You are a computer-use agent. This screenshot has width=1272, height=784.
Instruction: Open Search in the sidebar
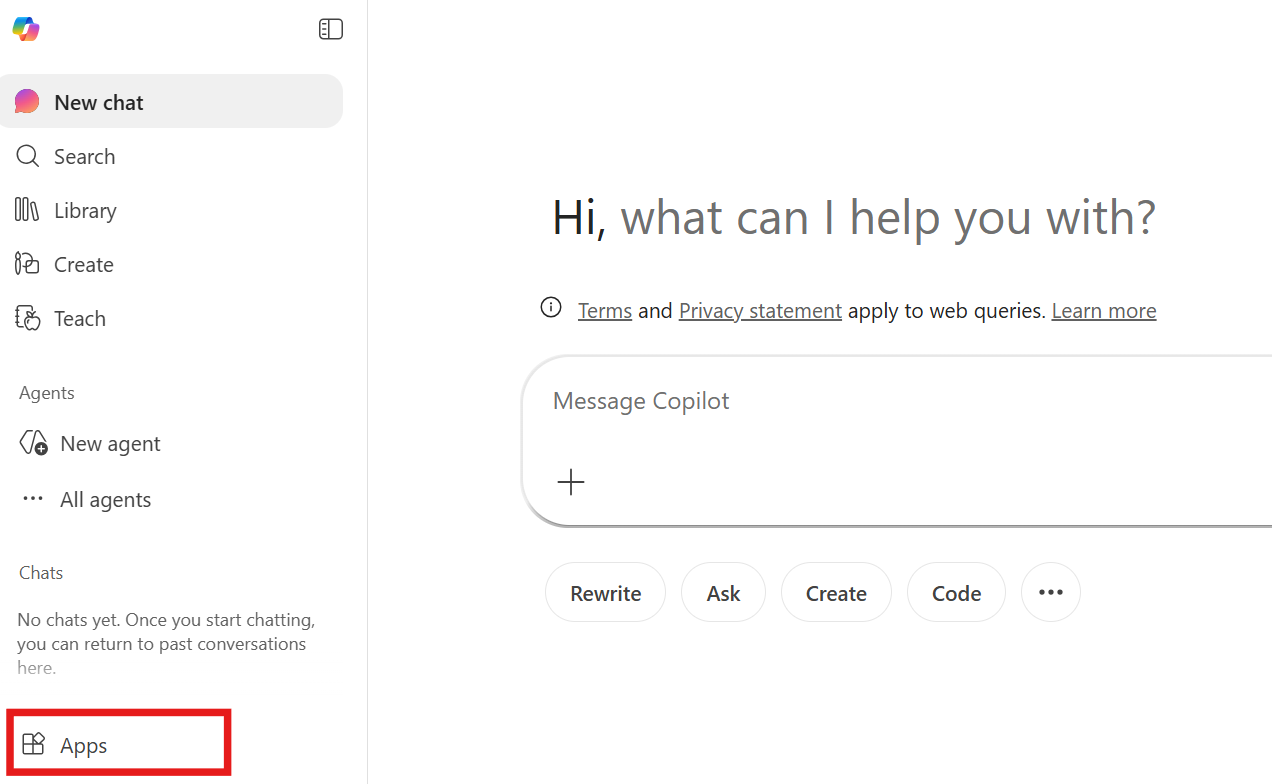(x=171, y=156)
